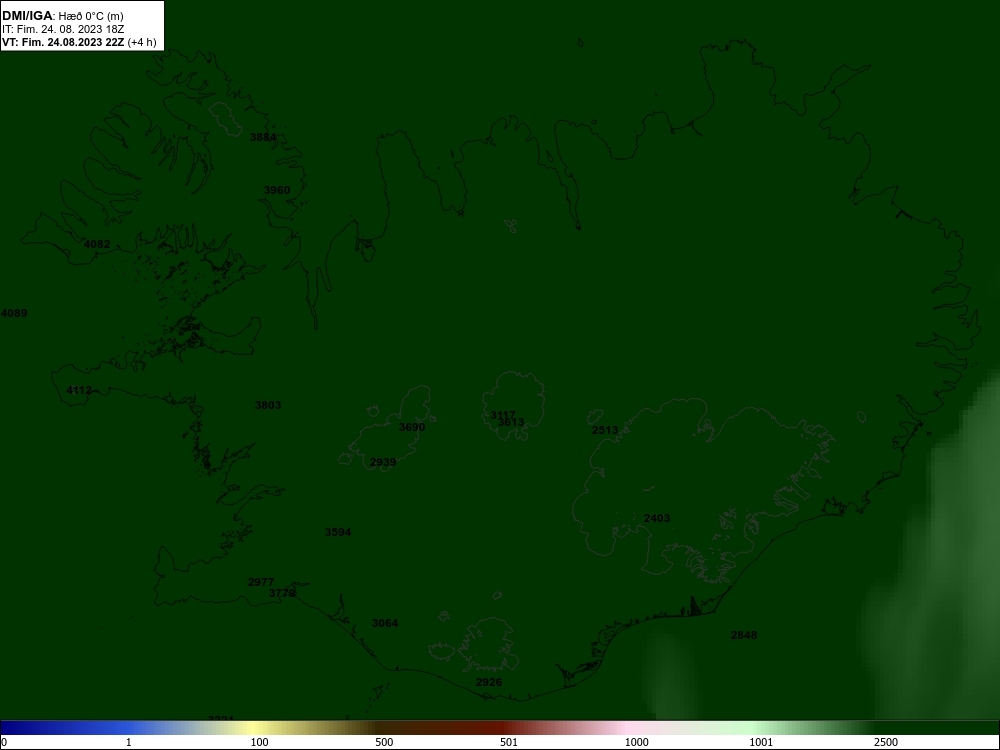Click the color scale label 0
The height and width of the screenshot is (750, 1000).
4,742
